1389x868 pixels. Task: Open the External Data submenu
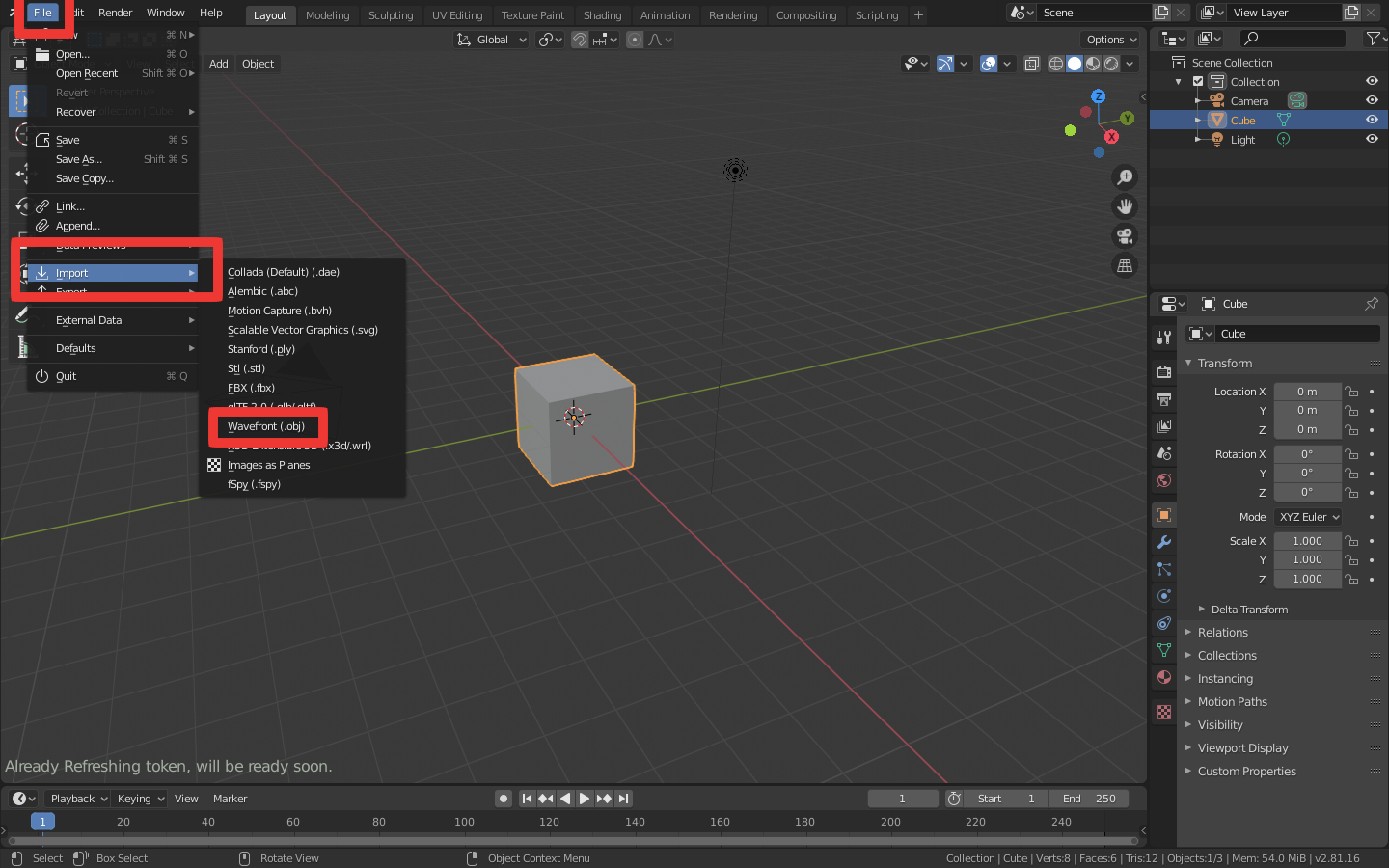pos(112,320)
